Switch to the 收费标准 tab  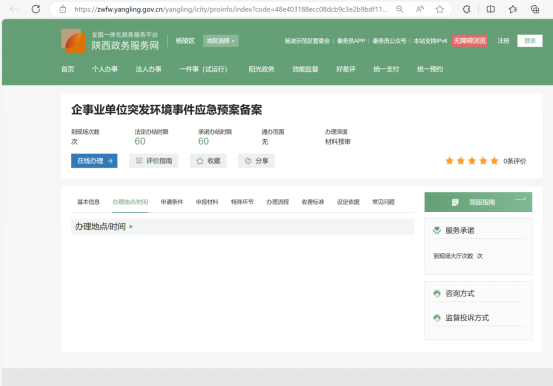[x=313, y=202]
